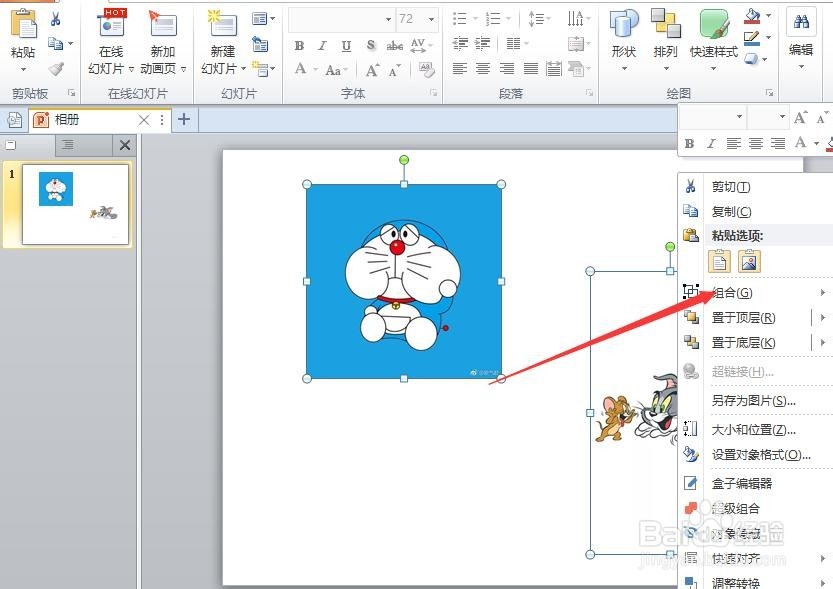Screen dimensions: 833x589
Task: Open 编辑 editing binoculars menu
Action: tap(801, 39)
